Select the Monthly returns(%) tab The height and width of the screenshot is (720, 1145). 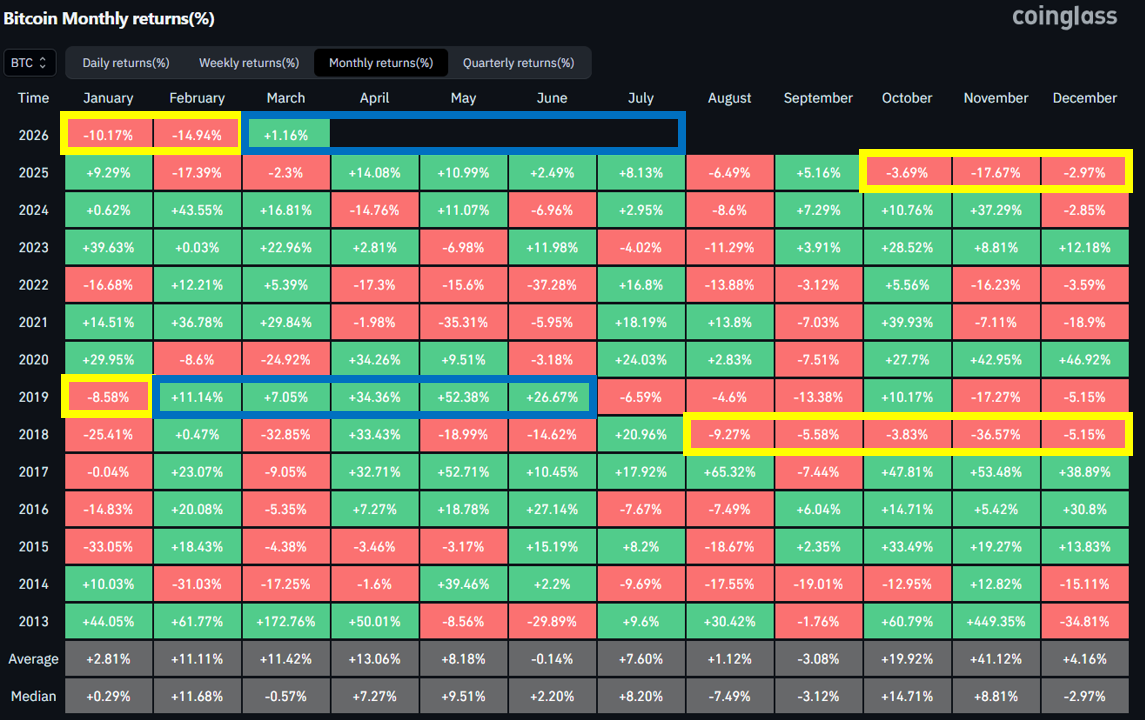coord(381,63)
